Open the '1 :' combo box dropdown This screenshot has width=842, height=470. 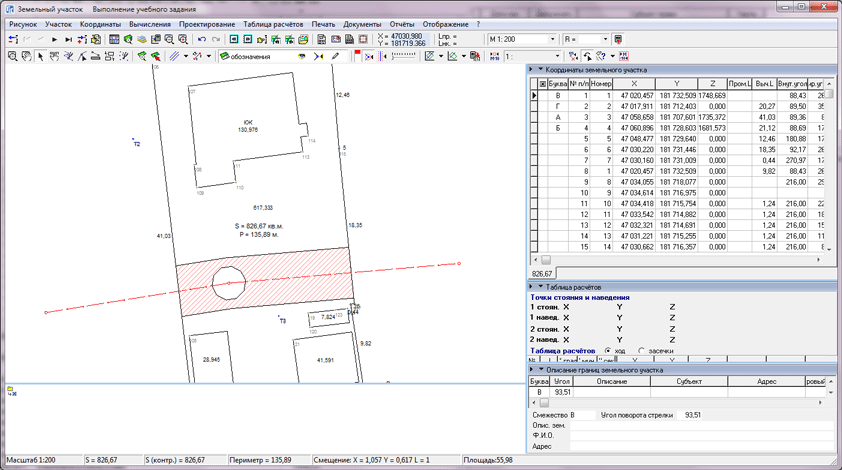point(557,56)
